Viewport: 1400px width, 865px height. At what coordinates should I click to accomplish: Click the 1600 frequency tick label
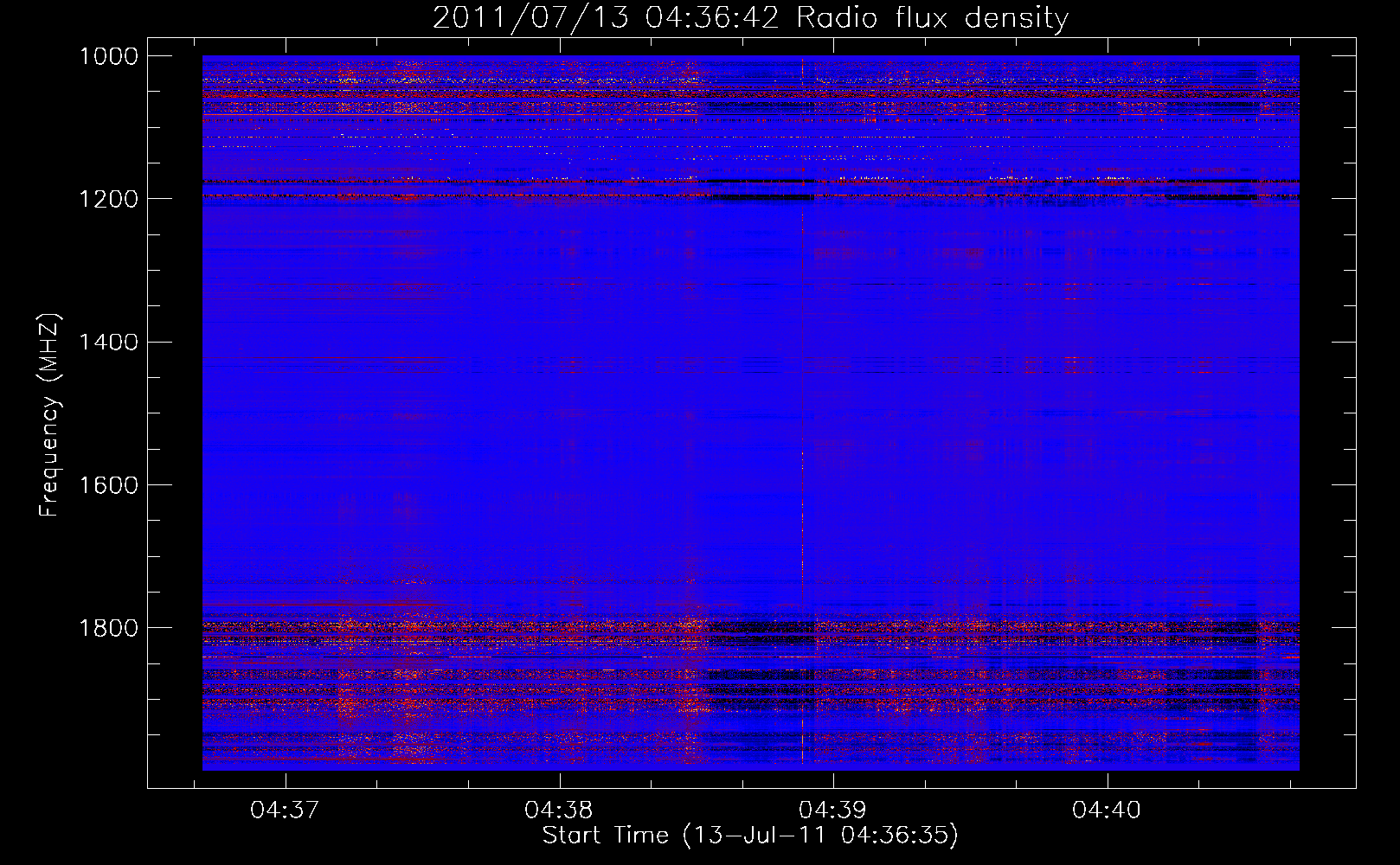point(109,485)
